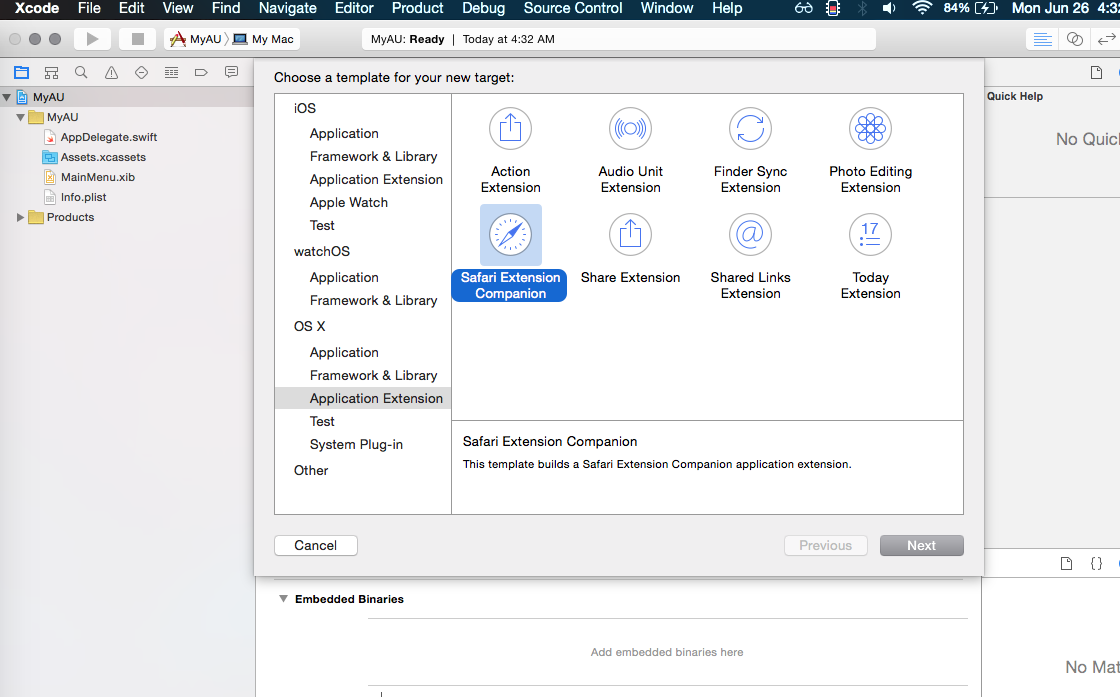Image resolution: width=1120 pixels, height=697 pixels.
Task: Choose the Share Extension template
Action: click(x=630, y=249)
